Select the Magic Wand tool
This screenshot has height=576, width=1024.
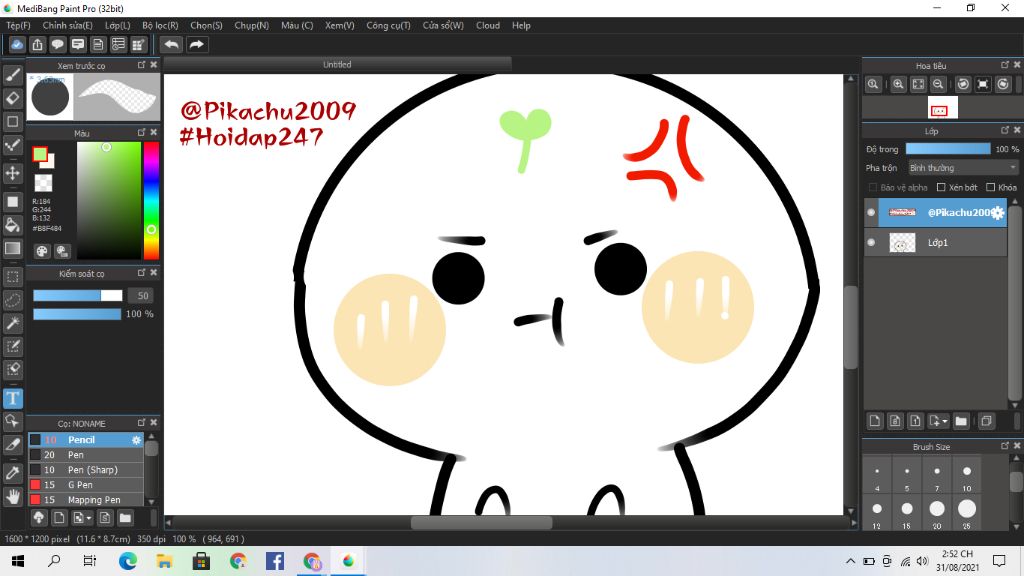coord(12,323)
